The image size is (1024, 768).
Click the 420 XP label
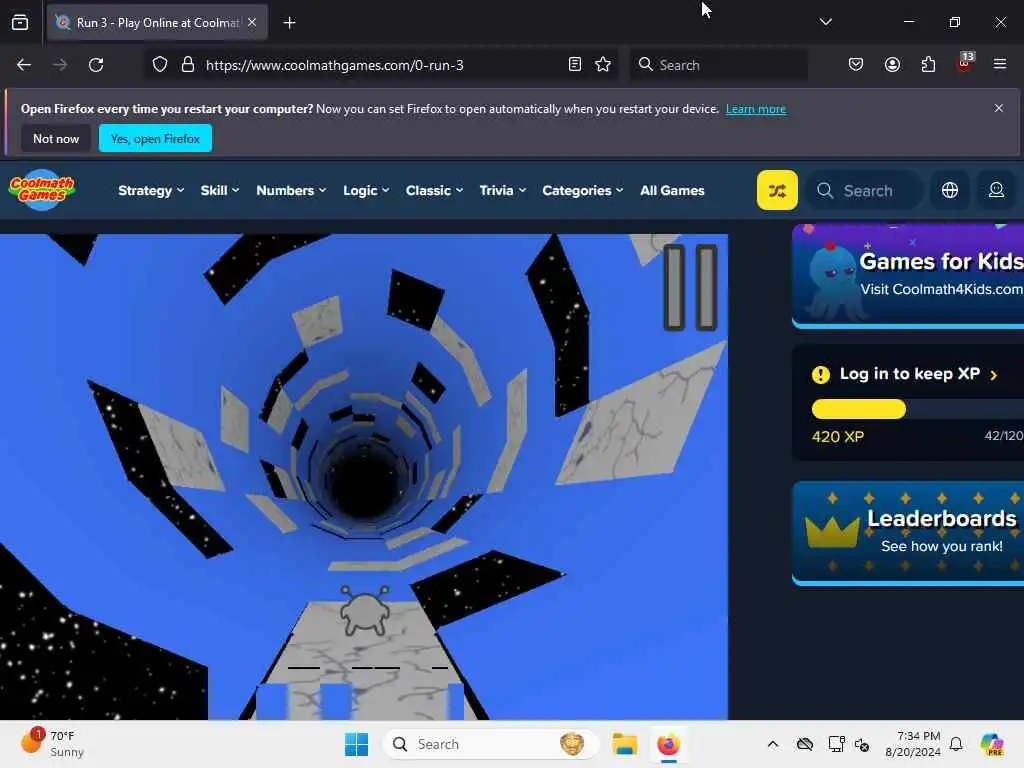click(x=838, y=437)
